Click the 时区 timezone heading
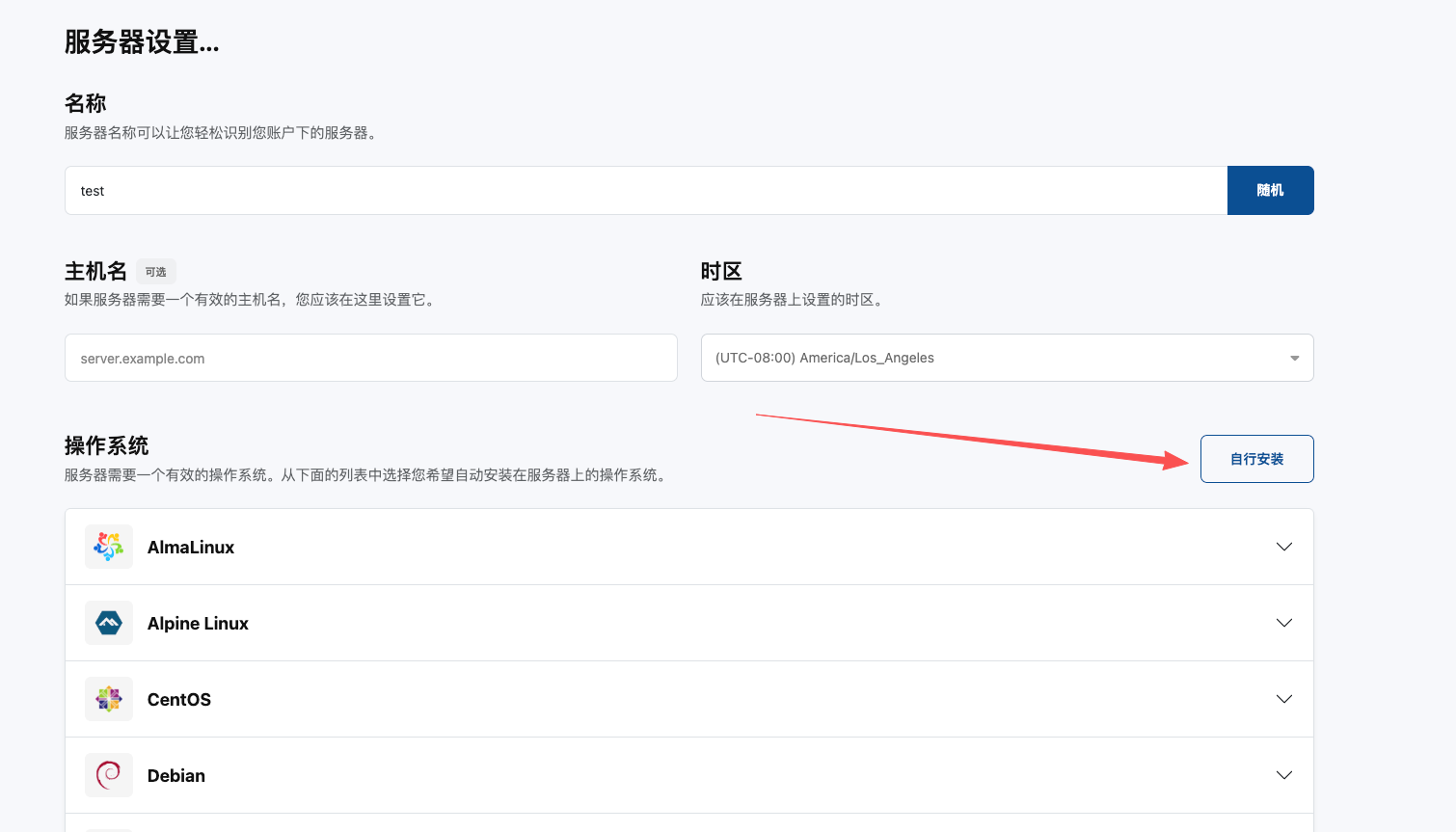1456x832 pixels. (x=721, y=271)
